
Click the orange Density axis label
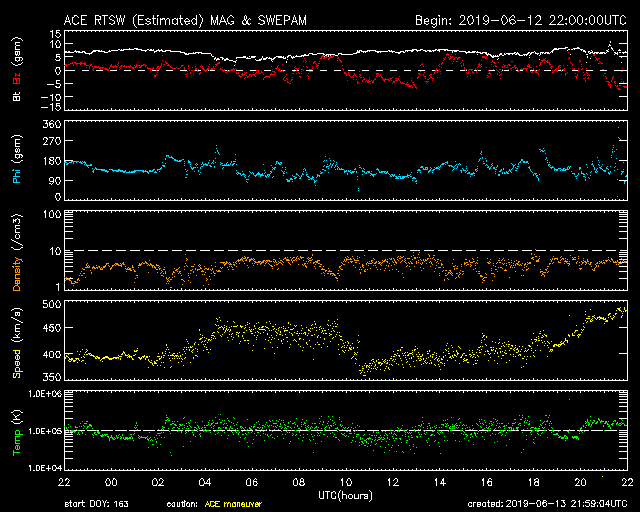coord(17,274)
